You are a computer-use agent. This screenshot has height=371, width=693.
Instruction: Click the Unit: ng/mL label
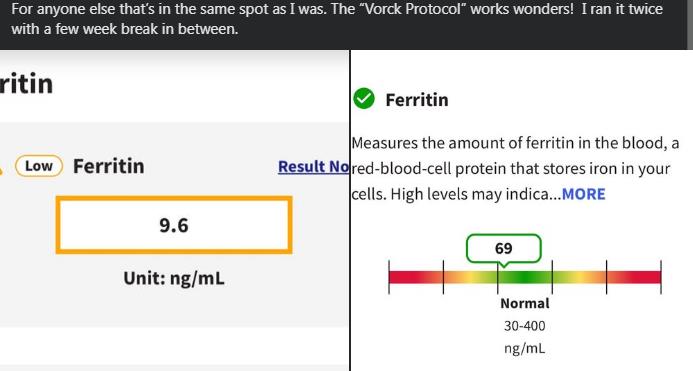click(174, 279)
